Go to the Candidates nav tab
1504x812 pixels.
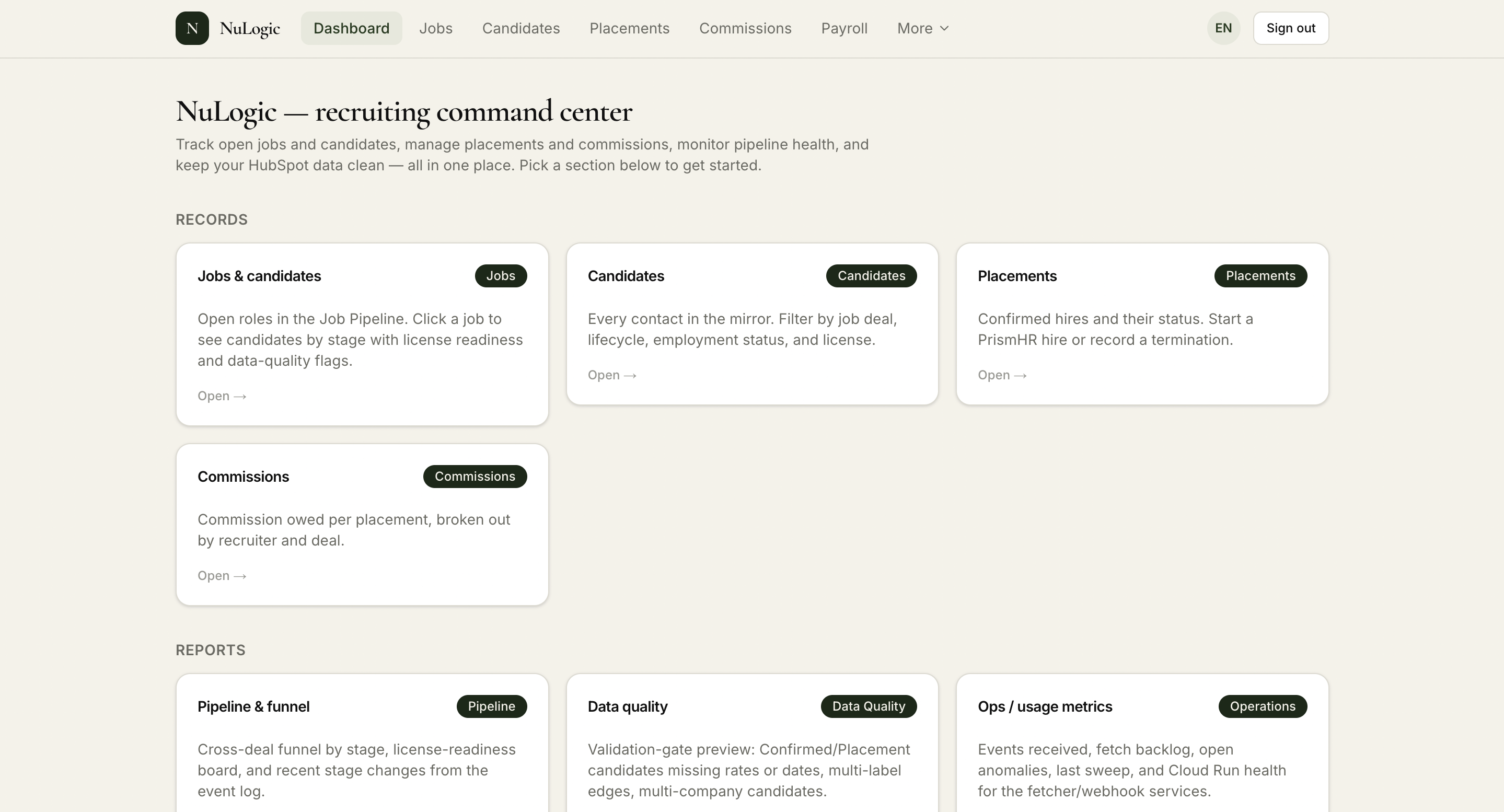pyautogui.click(x=521, y=28)
